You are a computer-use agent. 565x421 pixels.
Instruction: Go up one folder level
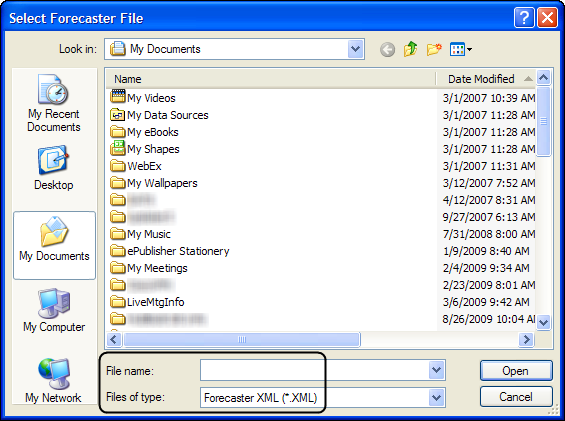[x=410, y=49]
